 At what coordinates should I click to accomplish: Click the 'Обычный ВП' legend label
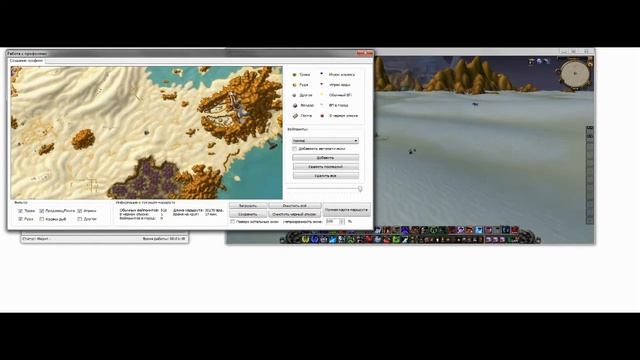(340, 95)
